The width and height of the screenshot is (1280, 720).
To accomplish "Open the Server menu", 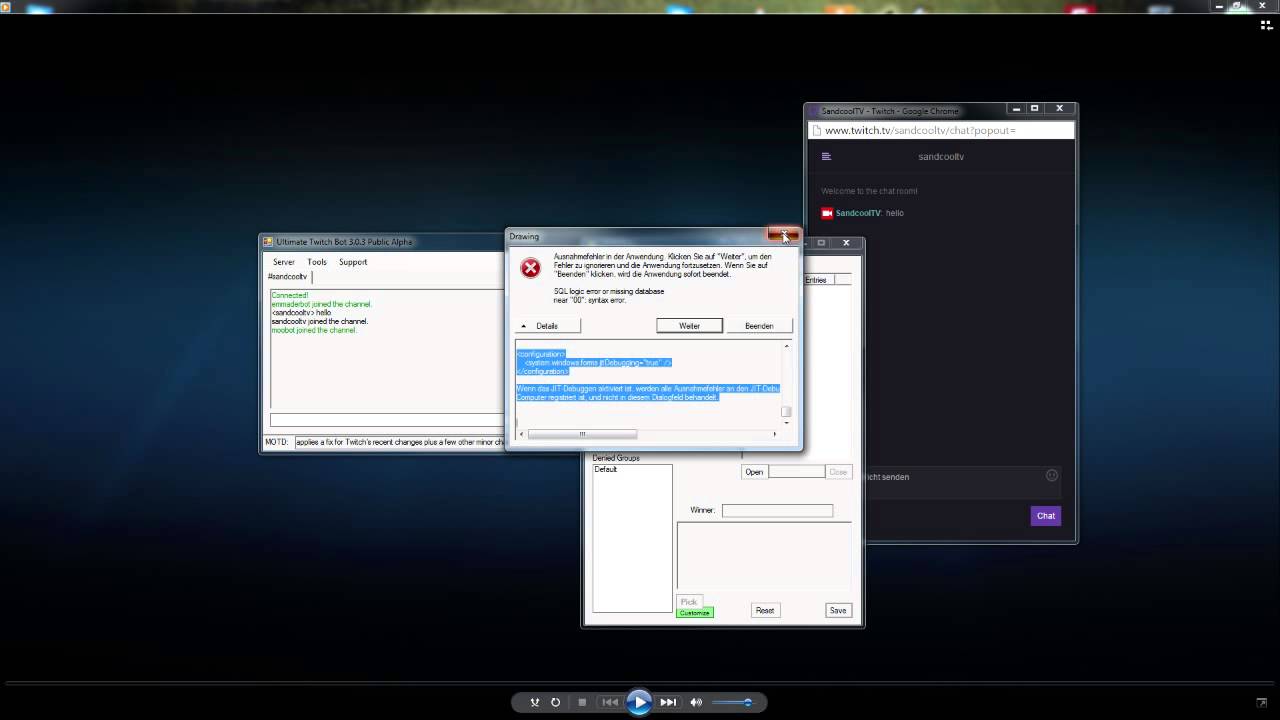I will tap(284, 262).
